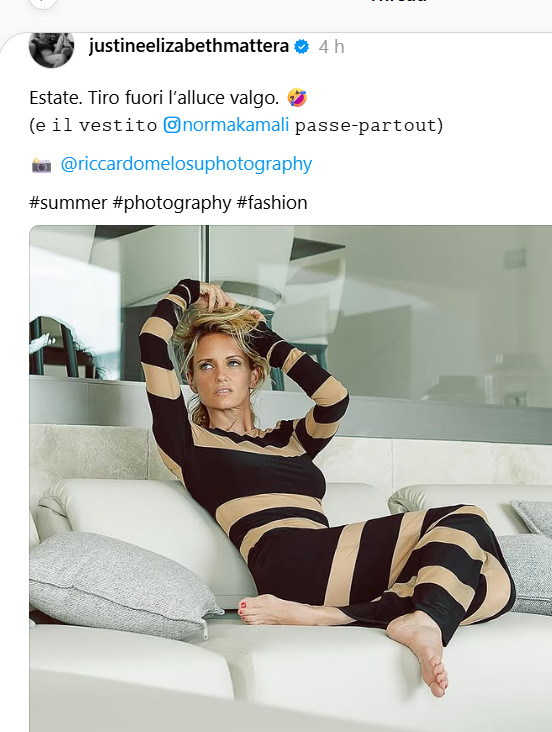This screenshot has height=732, width=552.
Task: Open the justineelizabethmattera profile name
Action: pos(189,46)
